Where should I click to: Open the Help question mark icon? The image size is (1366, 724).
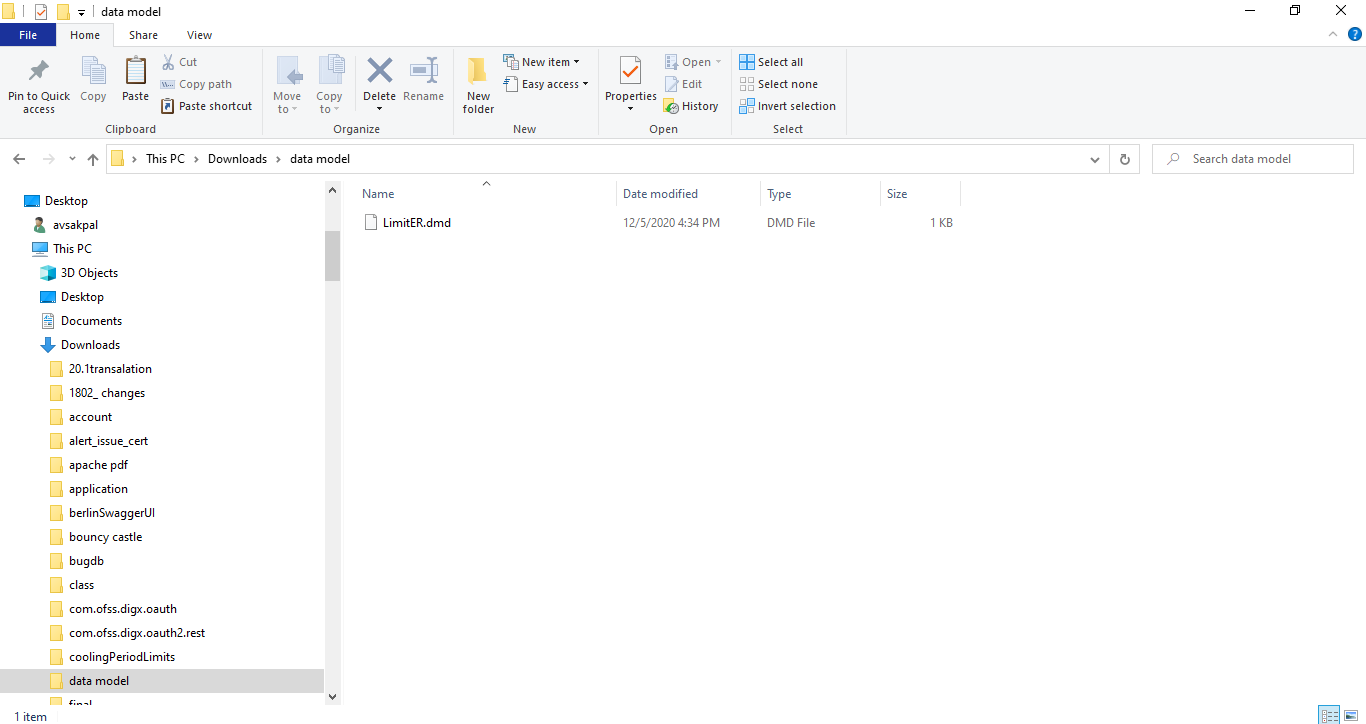[x=1355, y=34]
